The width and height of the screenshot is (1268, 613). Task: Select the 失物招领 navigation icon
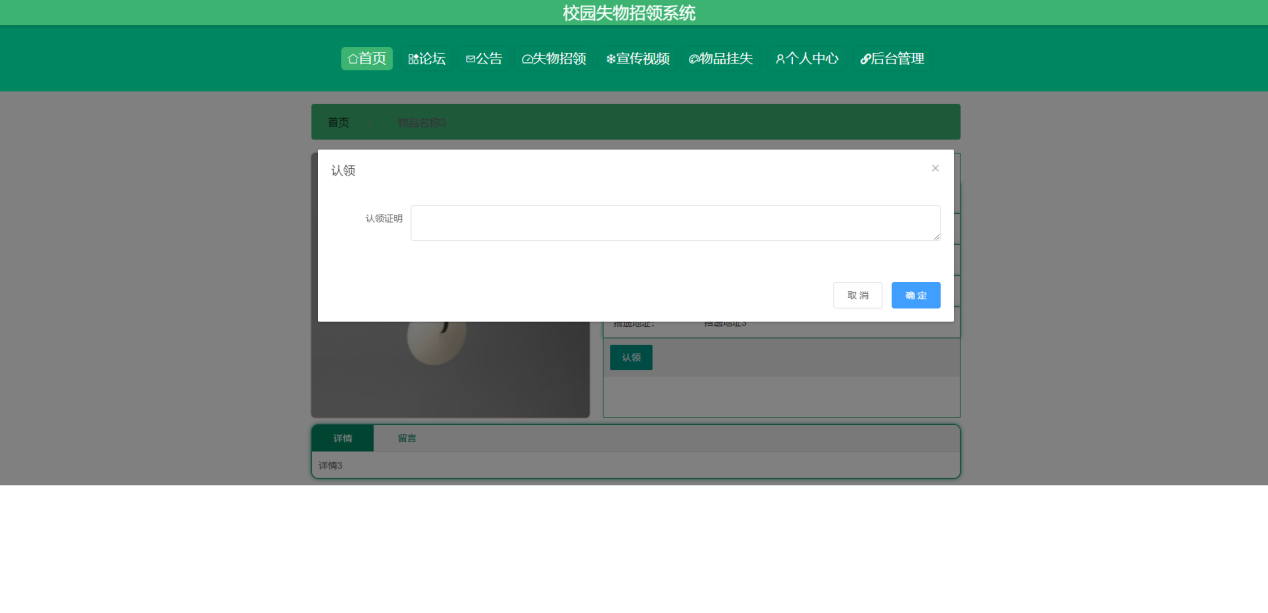pyautogui.click(x=527, y=59)
